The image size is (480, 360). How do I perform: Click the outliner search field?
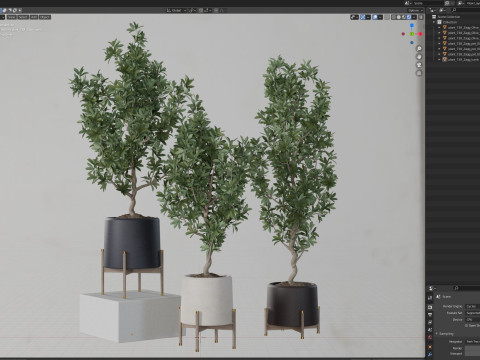[x=465, y=10]
